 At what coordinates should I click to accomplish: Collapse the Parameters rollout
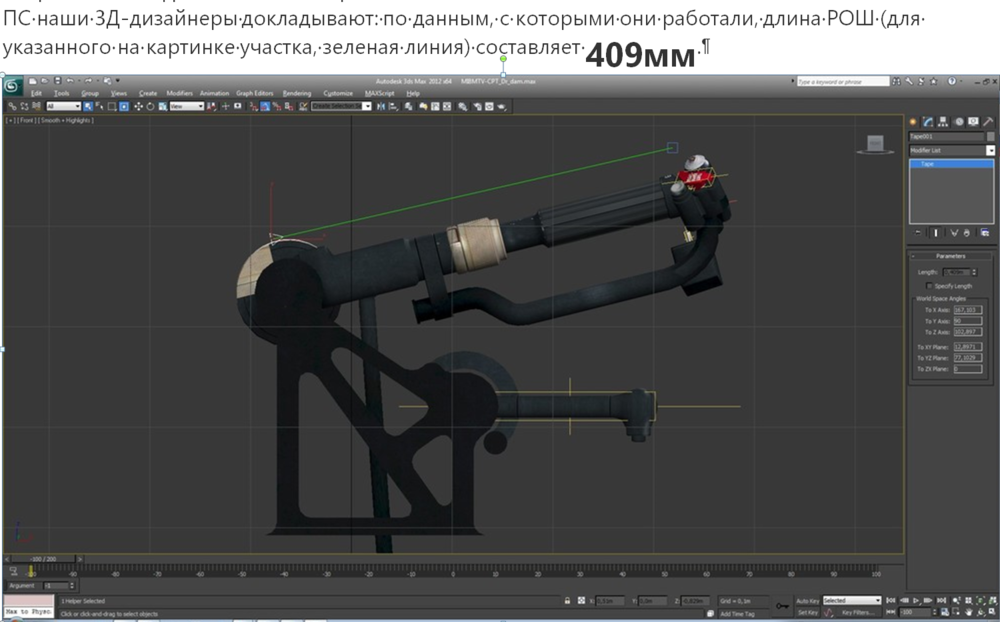point(950,256)
